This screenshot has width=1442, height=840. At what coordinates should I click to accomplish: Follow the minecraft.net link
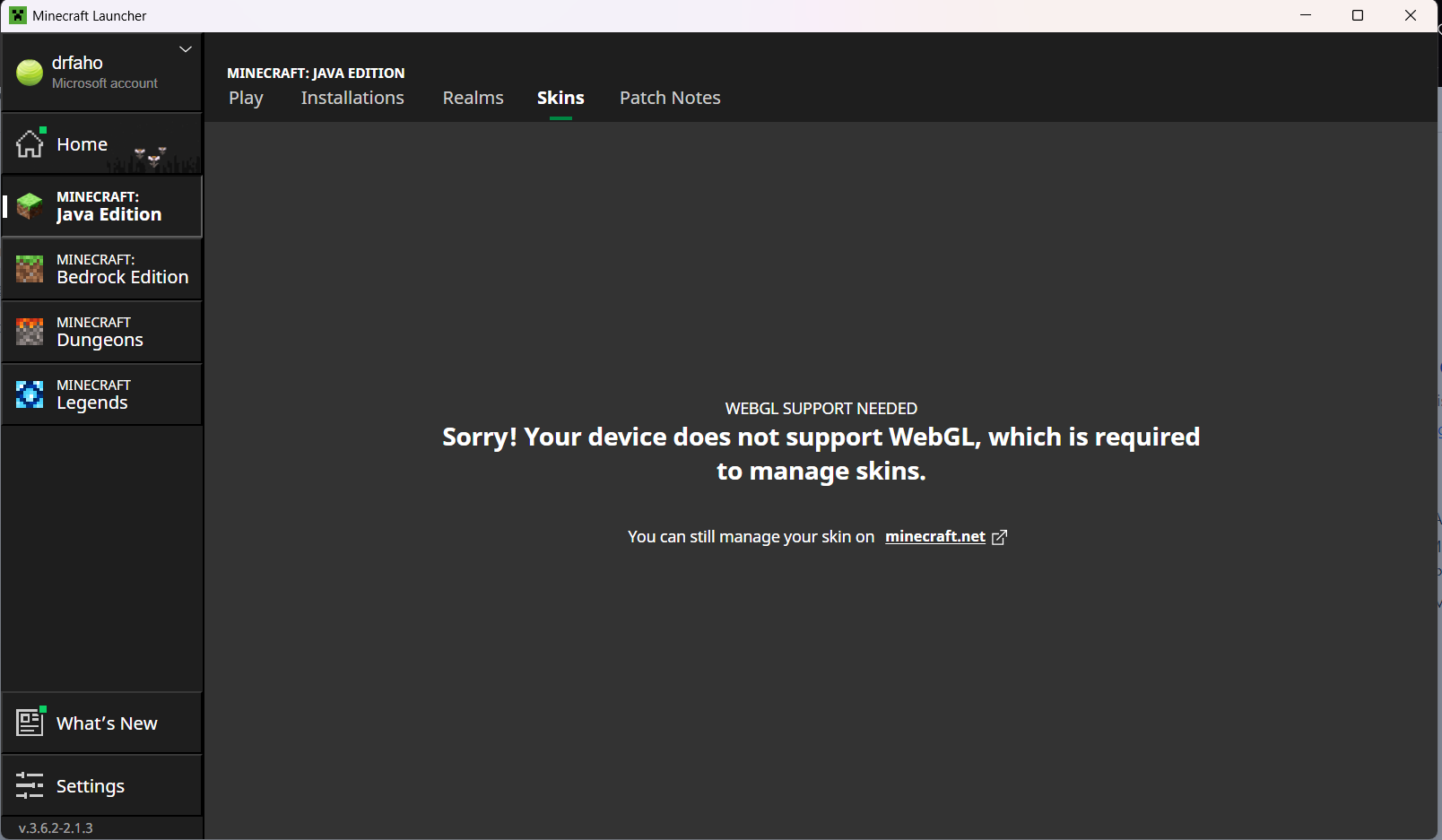click(x=935, y=536)
